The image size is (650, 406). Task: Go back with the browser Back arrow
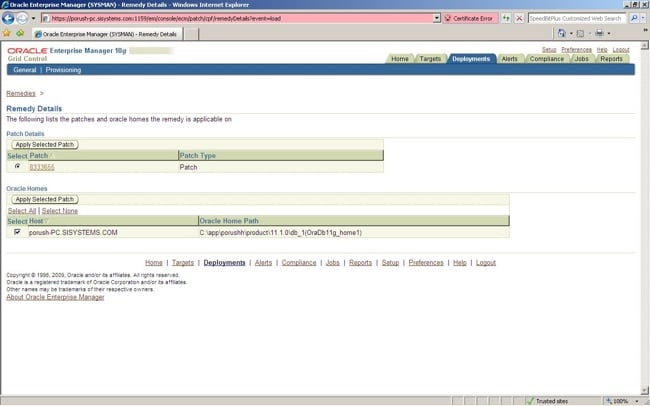click(x=8, y=18)
